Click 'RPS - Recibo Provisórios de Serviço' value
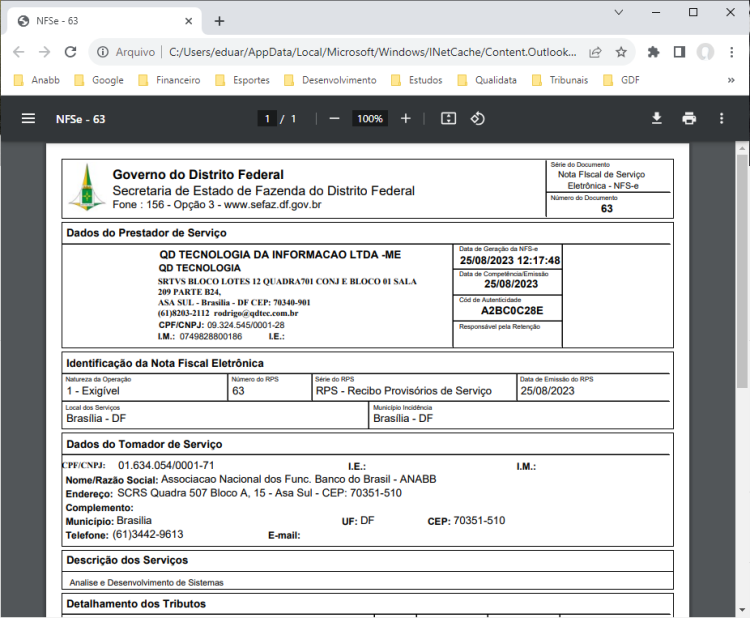The width and height of the screenshot is (750, 618). point(404,391)
